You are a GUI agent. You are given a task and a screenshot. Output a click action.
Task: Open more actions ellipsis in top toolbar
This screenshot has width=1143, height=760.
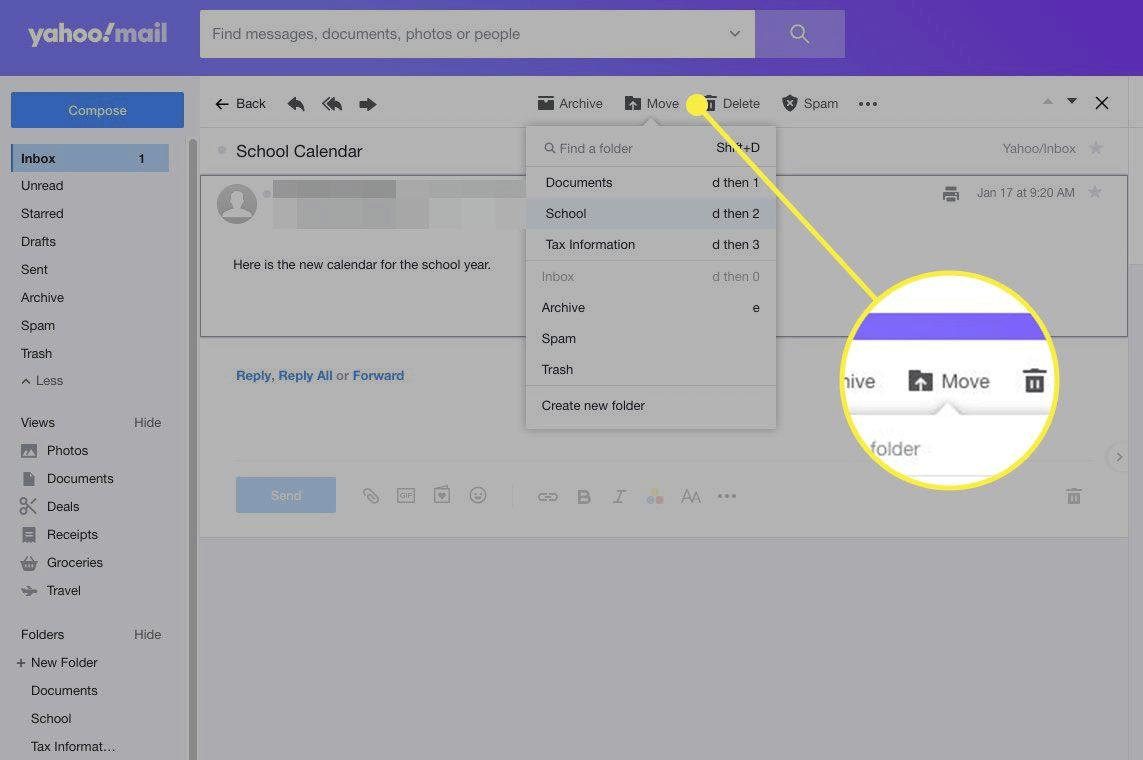click(868, 104)
